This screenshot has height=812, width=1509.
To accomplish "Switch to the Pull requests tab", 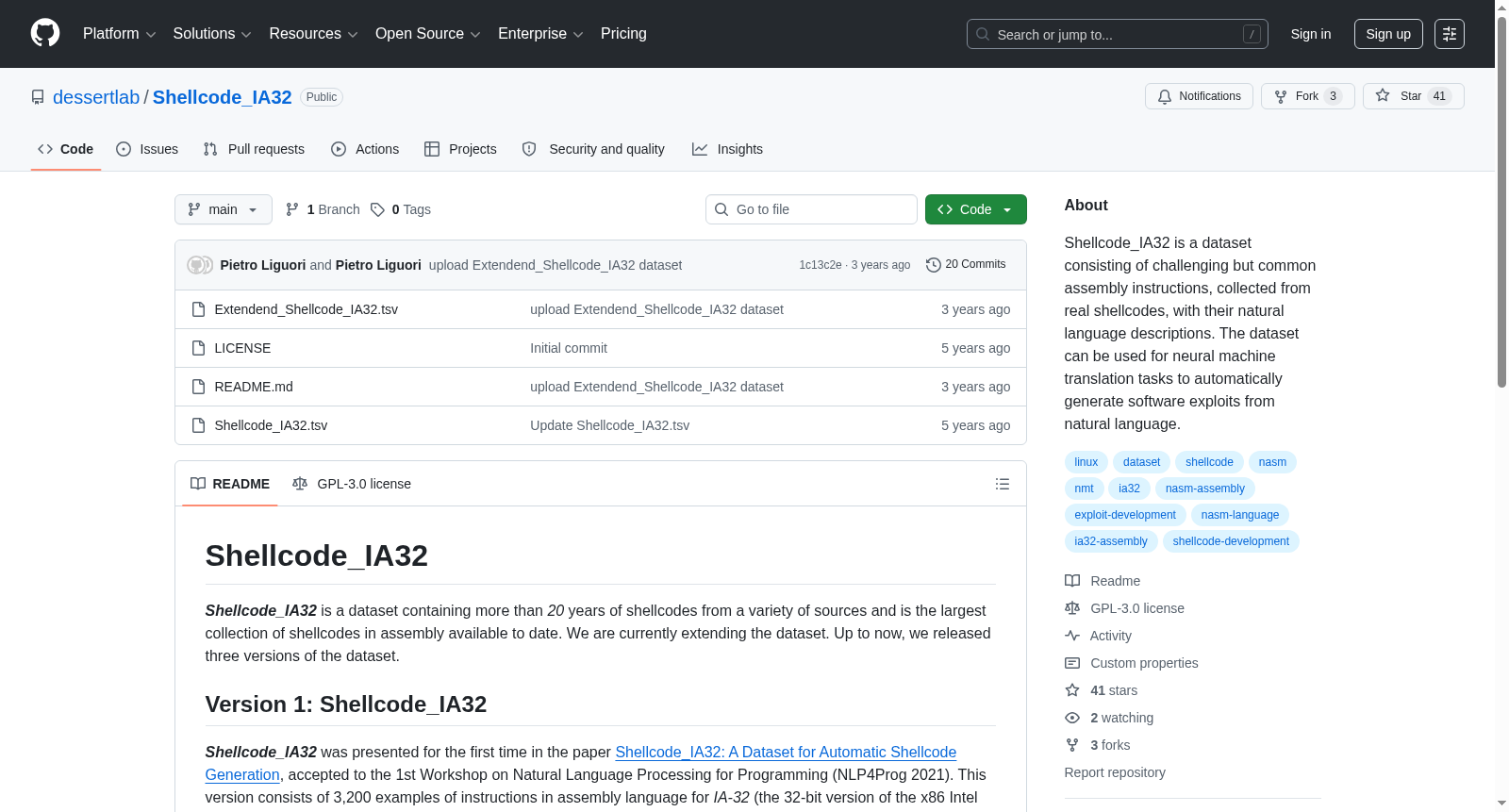I will 254,149.
